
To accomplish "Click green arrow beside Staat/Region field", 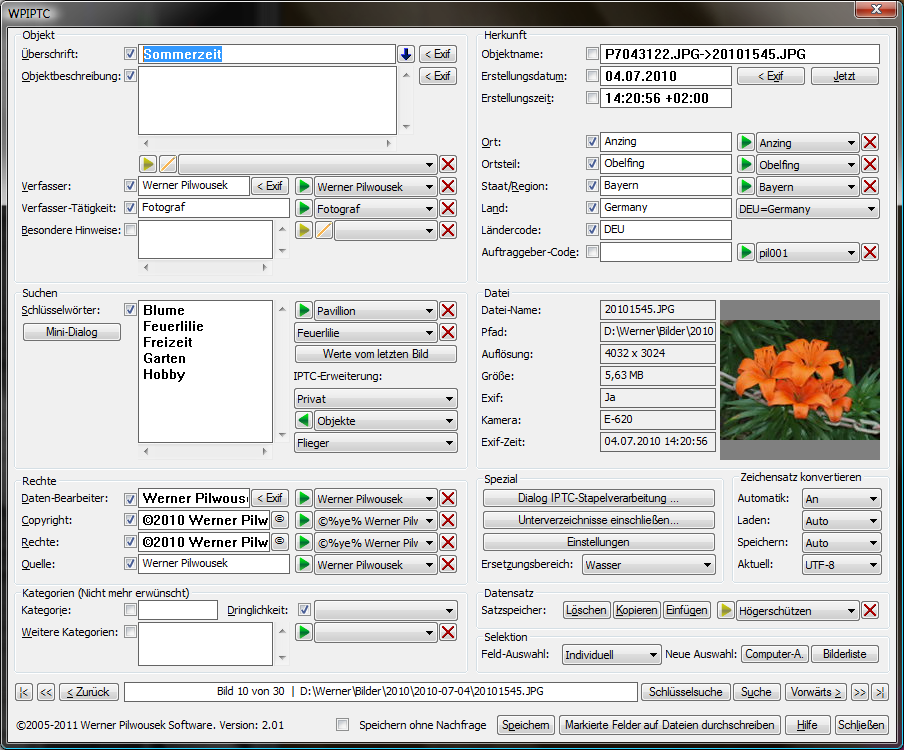I will (746, 187).
